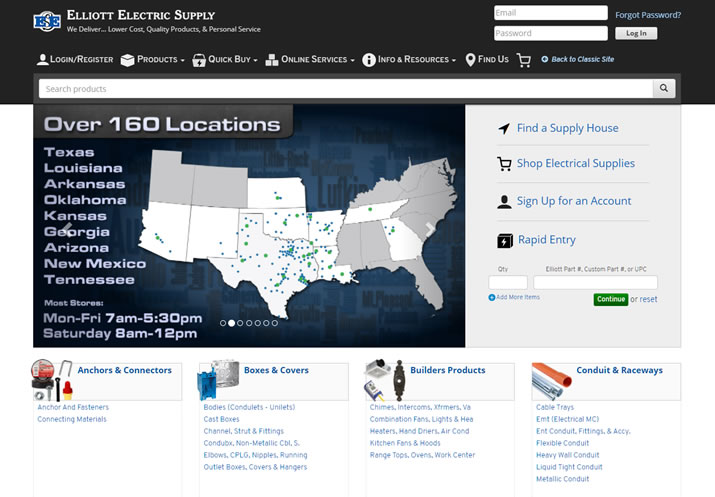This screenshot has height=497, width=715.
Task: Open the Cable Trays link
Action: coord(555,407)
